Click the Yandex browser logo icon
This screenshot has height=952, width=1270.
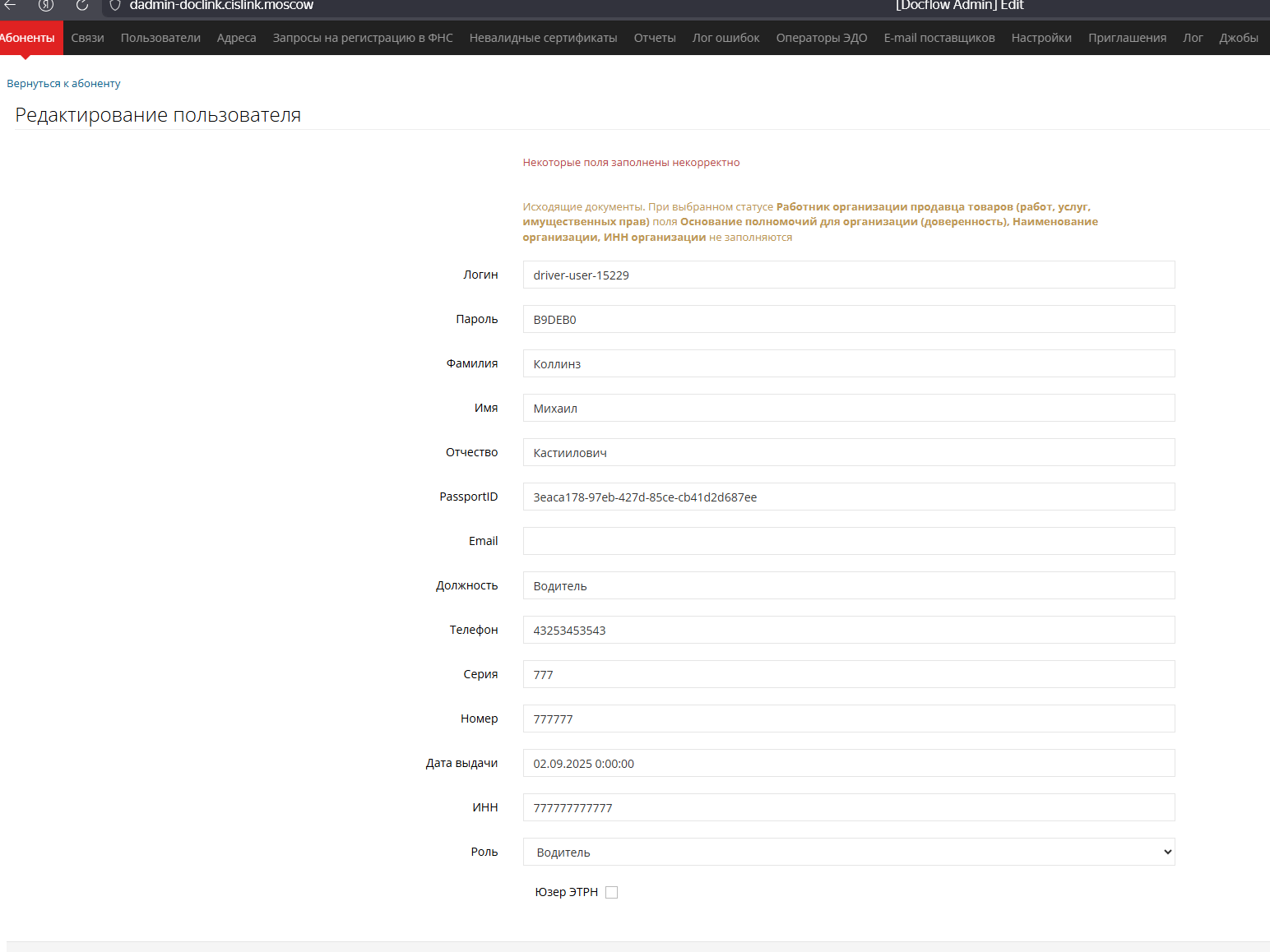[x=46, y=5]
